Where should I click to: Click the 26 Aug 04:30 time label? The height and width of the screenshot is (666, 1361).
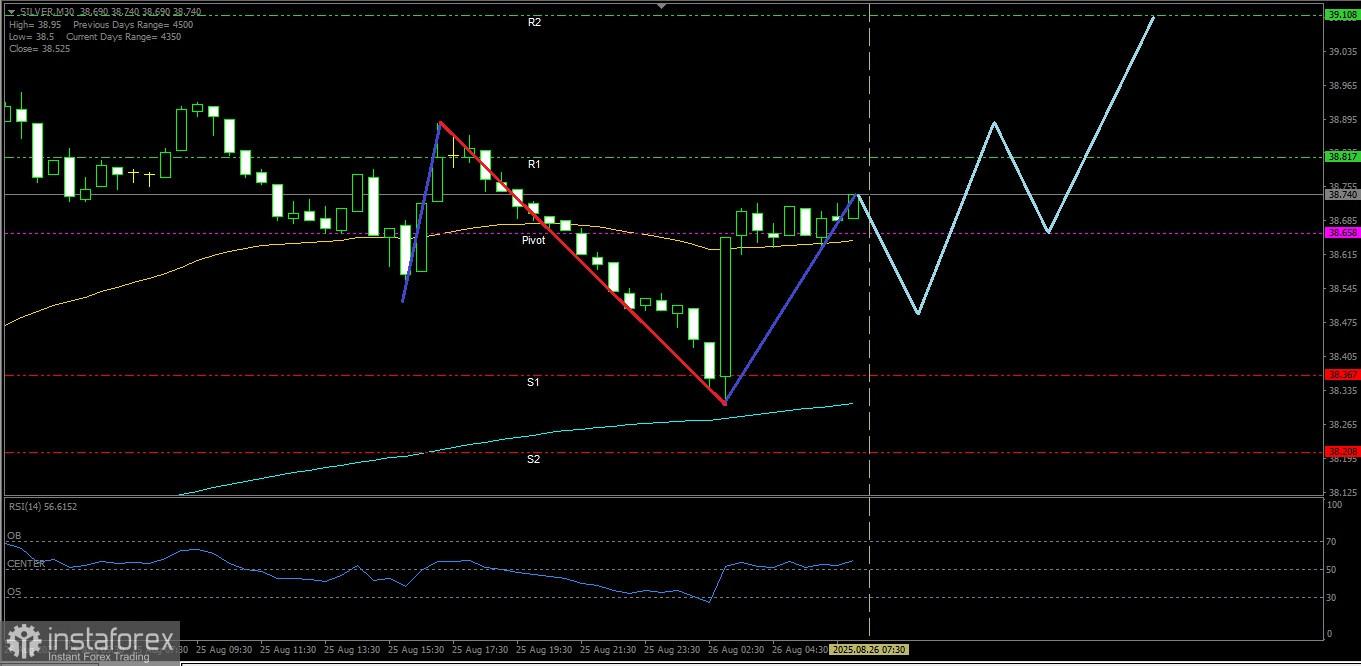coord(800,649)
